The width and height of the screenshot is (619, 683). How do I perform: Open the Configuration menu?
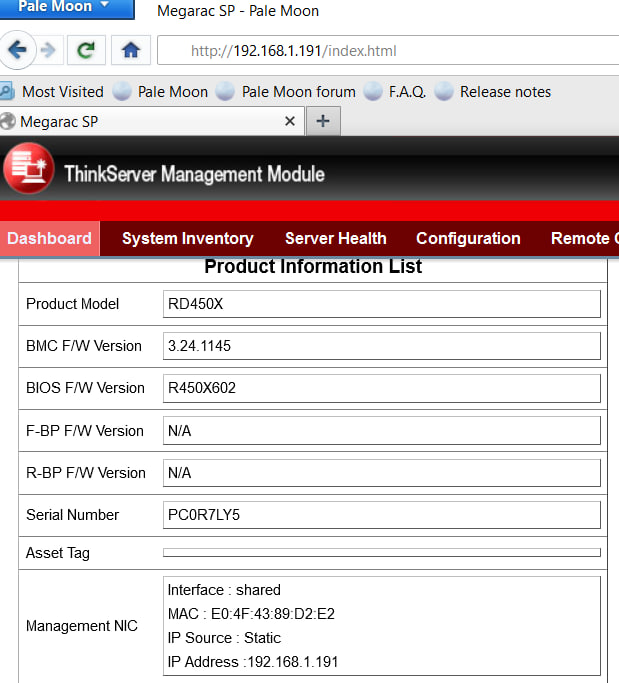(x=468, y=238)
